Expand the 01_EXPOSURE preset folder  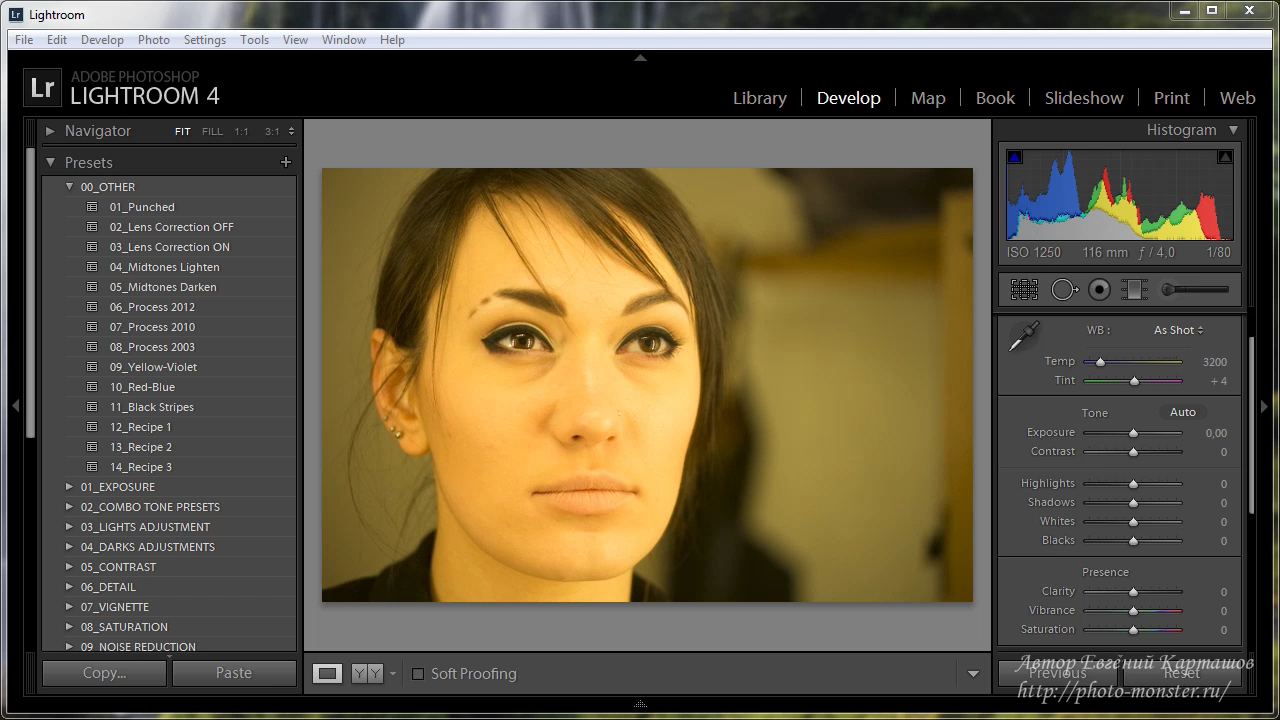pos(69,487)
